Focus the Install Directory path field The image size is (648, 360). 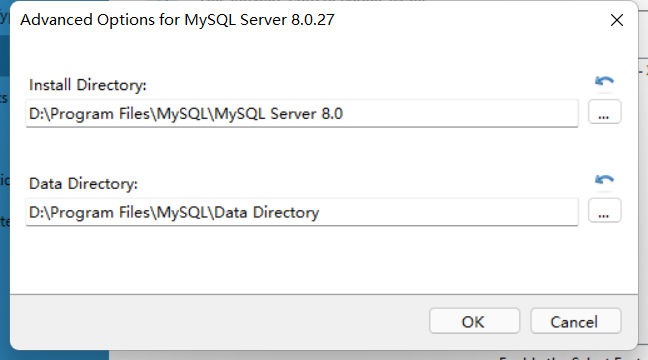[302, 113]
